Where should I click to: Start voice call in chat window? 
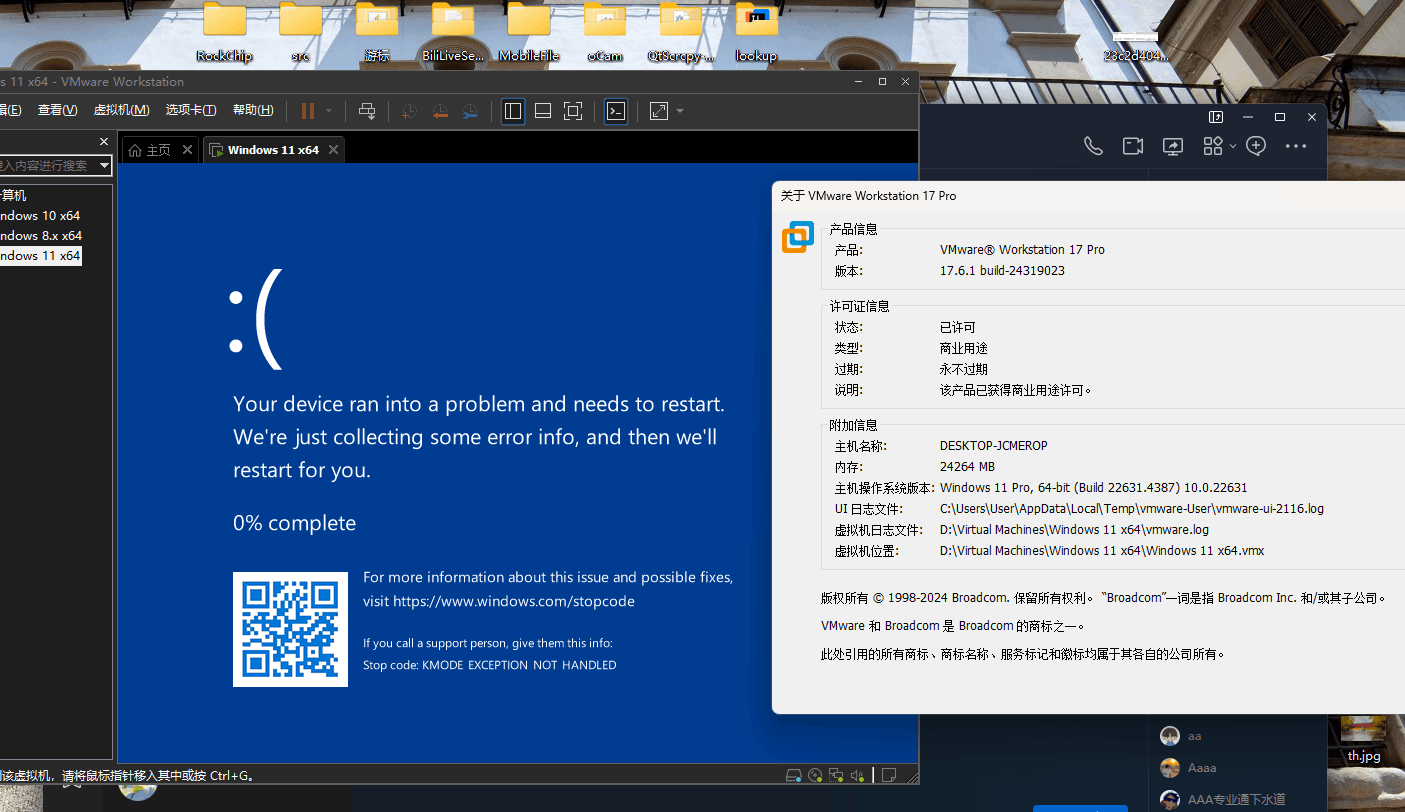[x=1093, y=146]
